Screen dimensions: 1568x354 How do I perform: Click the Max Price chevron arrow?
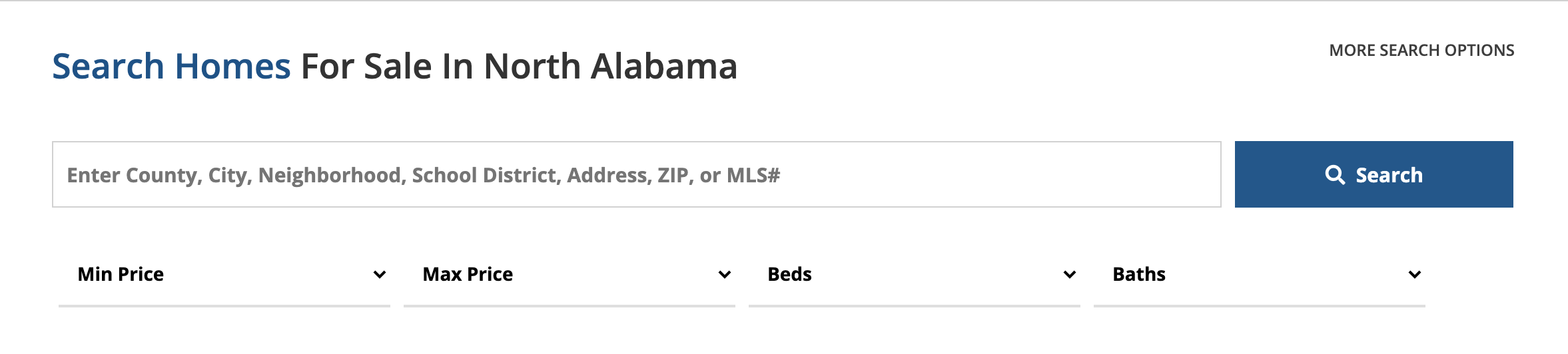[725, 275]
